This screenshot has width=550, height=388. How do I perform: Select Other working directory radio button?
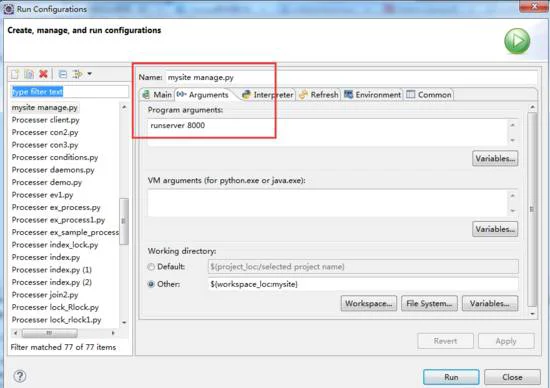pos(151,284)
